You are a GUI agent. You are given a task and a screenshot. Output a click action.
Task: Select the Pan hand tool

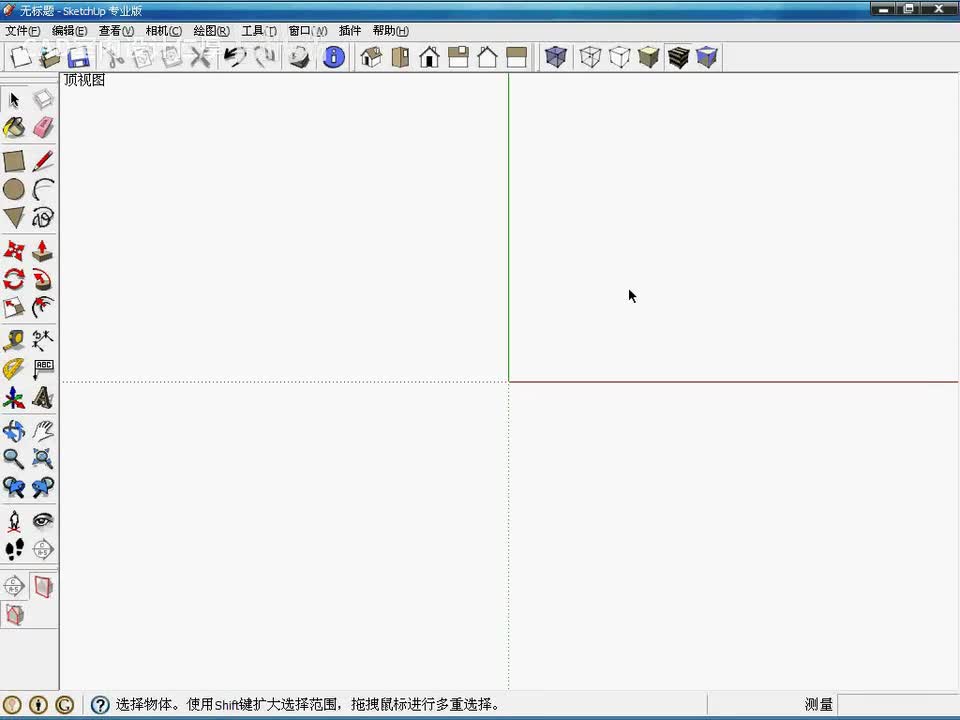point(43,431)
